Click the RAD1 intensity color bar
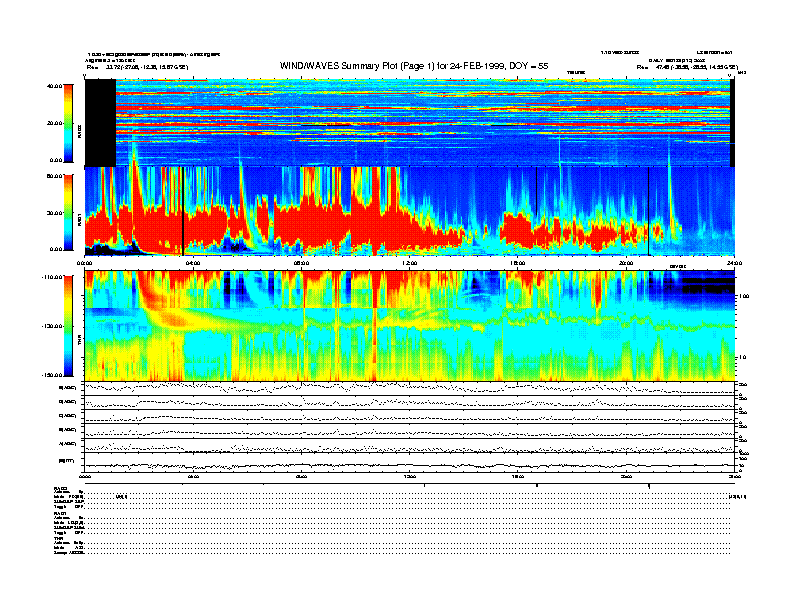The image size is (792, 612). coord(69,212)
